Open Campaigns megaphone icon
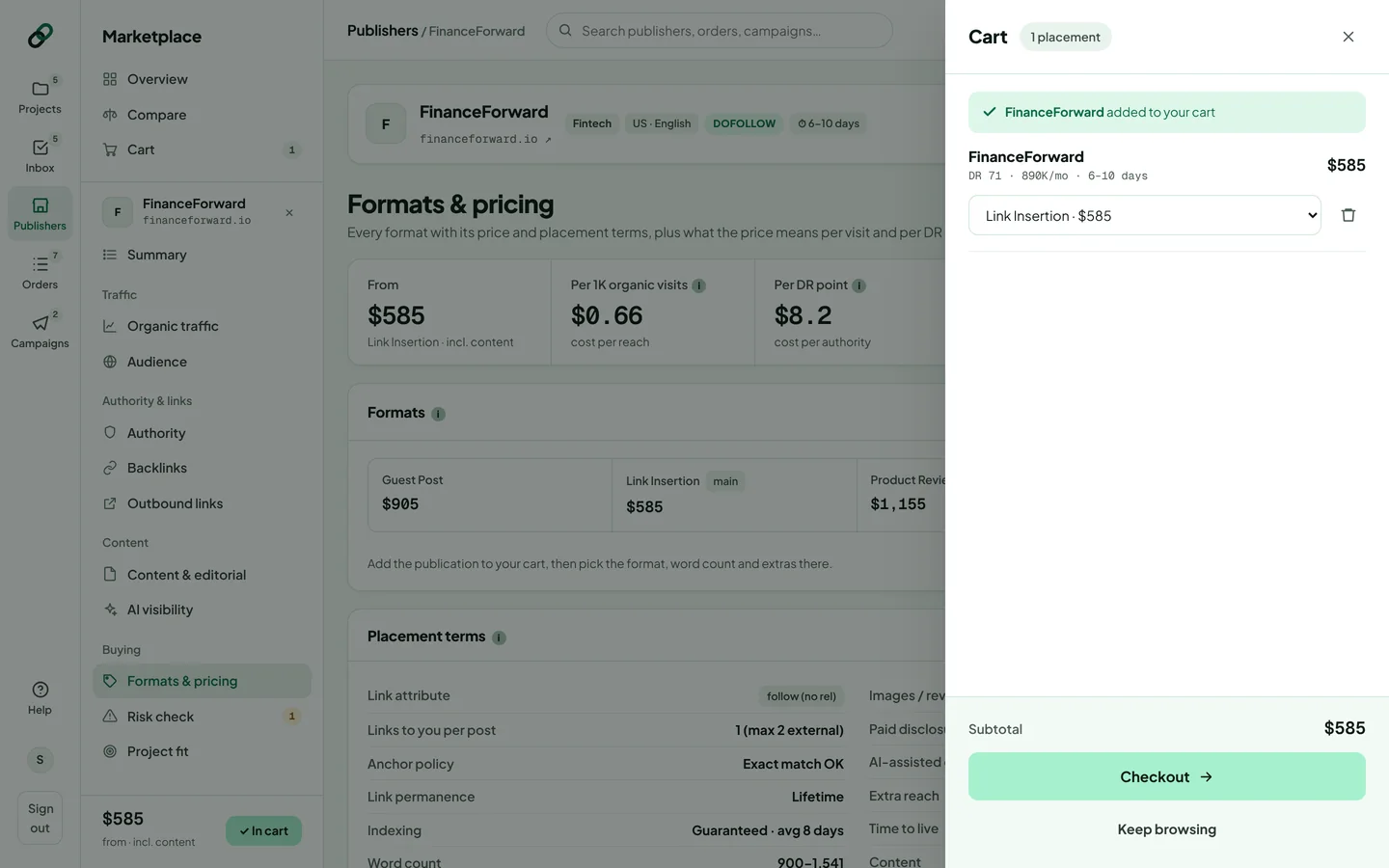Viewport: 1389px width, 868px height. [x=40, y=332]
